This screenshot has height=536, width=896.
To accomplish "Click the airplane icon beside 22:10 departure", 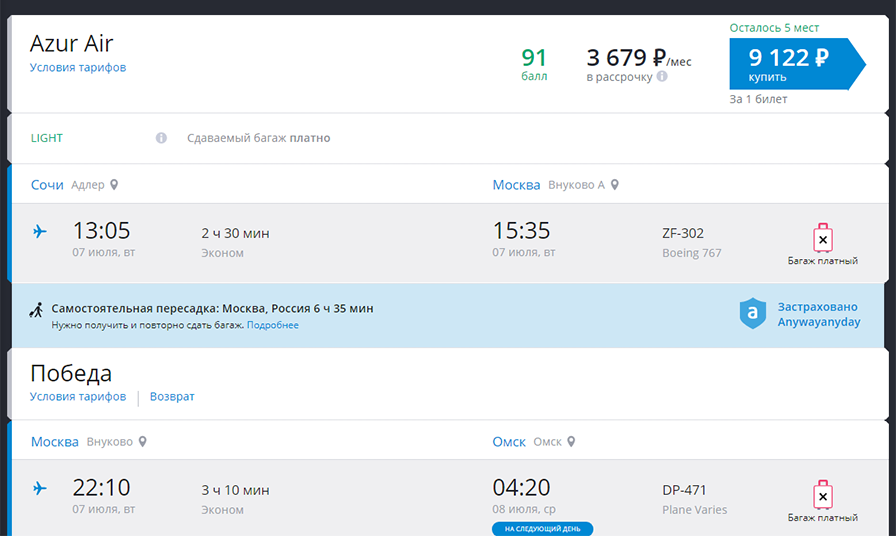I will click(x=39, y=489).
